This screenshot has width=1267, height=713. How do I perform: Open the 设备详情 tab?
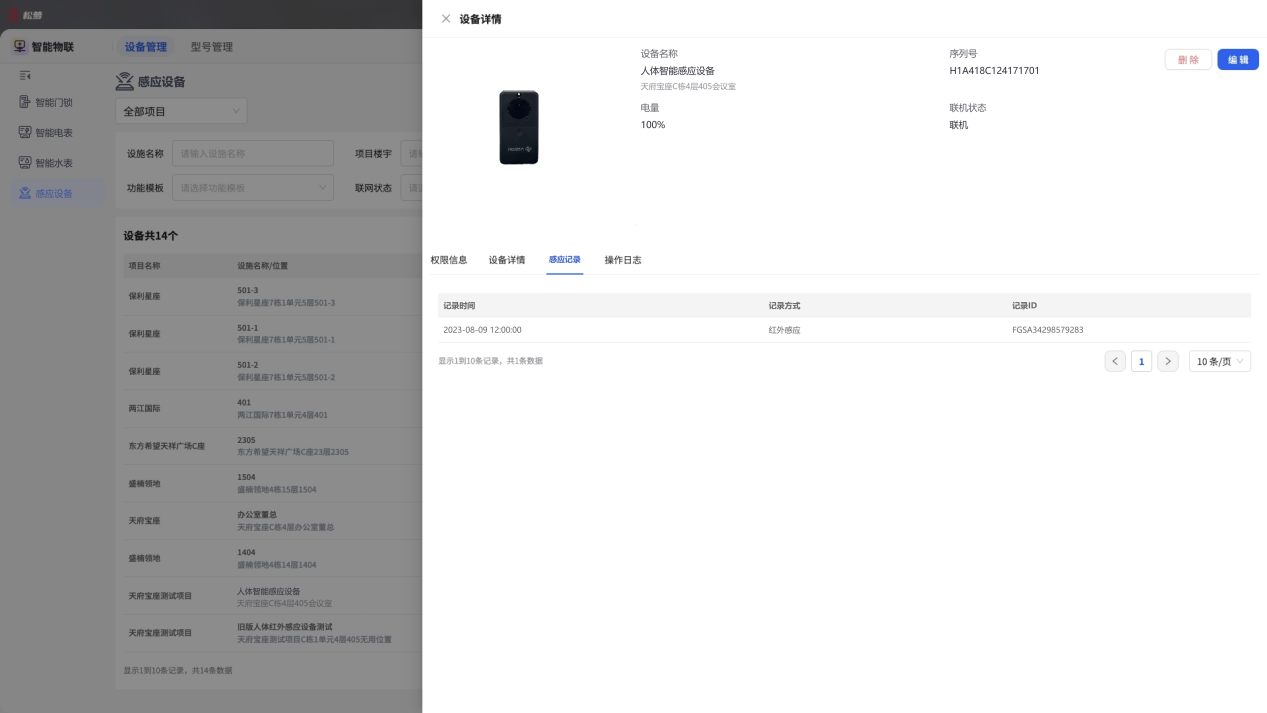(x=507, y=260)
